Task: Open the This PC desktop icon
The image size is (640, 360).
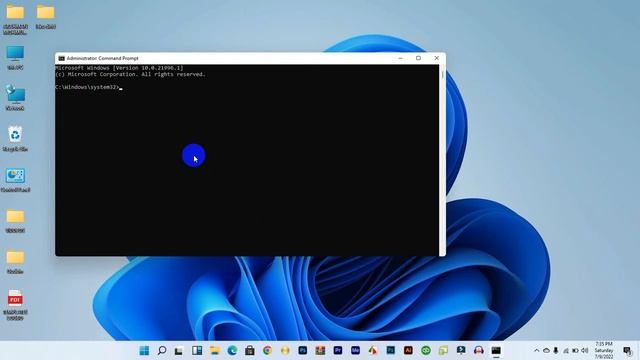Action: click(15, 58)
